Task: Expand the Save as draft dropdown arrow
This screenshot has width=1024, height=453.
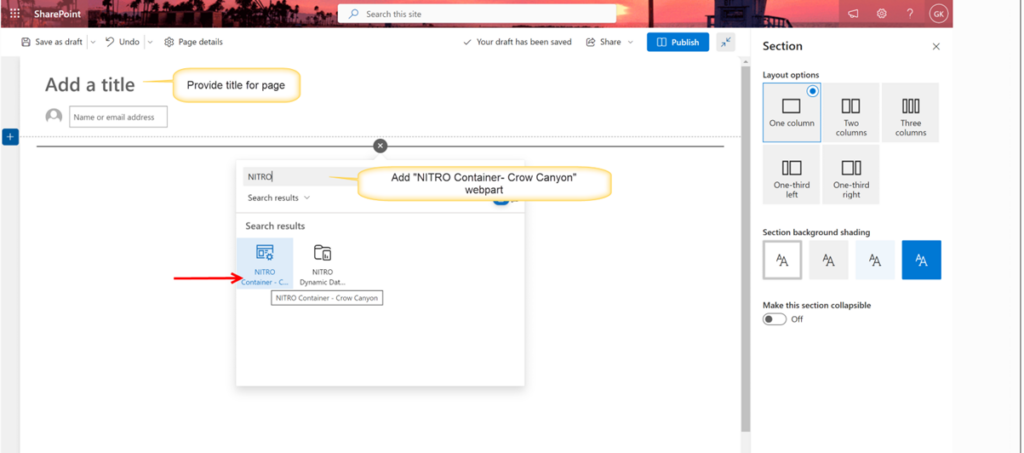Action: click(x=92, y=42)
